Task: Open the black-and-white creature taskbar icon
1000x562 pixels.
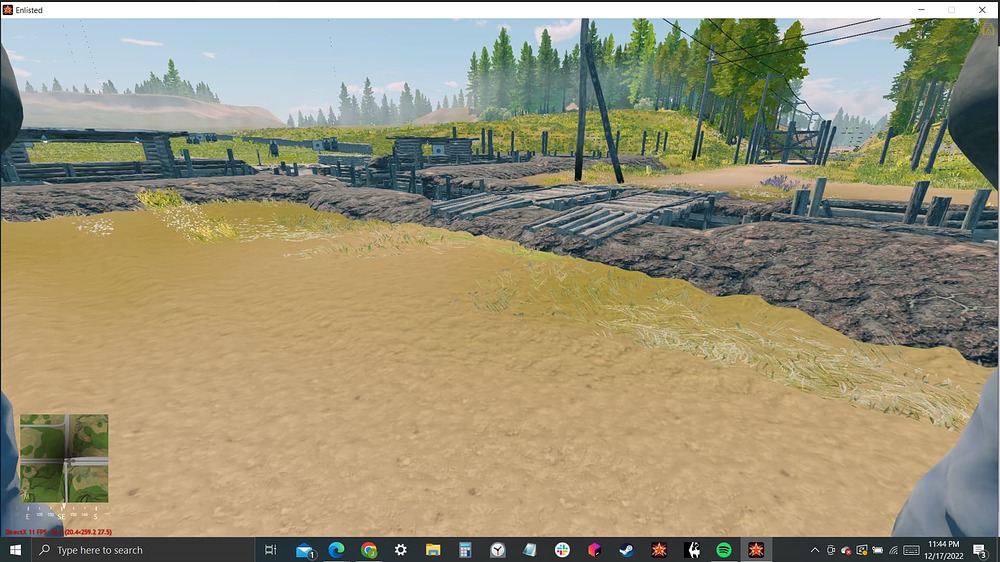Action: [x=692, y=550]
